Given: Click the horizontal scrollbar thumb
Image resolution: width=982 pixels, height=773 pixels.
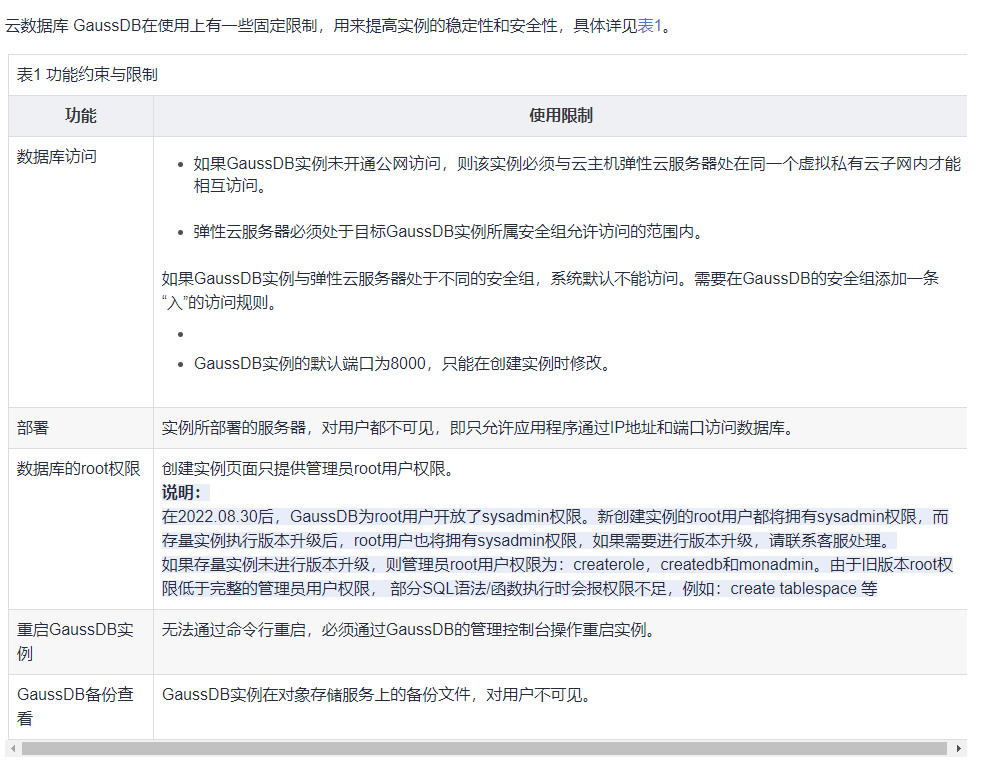Looking at the screenshot, I should [x=484, y=749].
